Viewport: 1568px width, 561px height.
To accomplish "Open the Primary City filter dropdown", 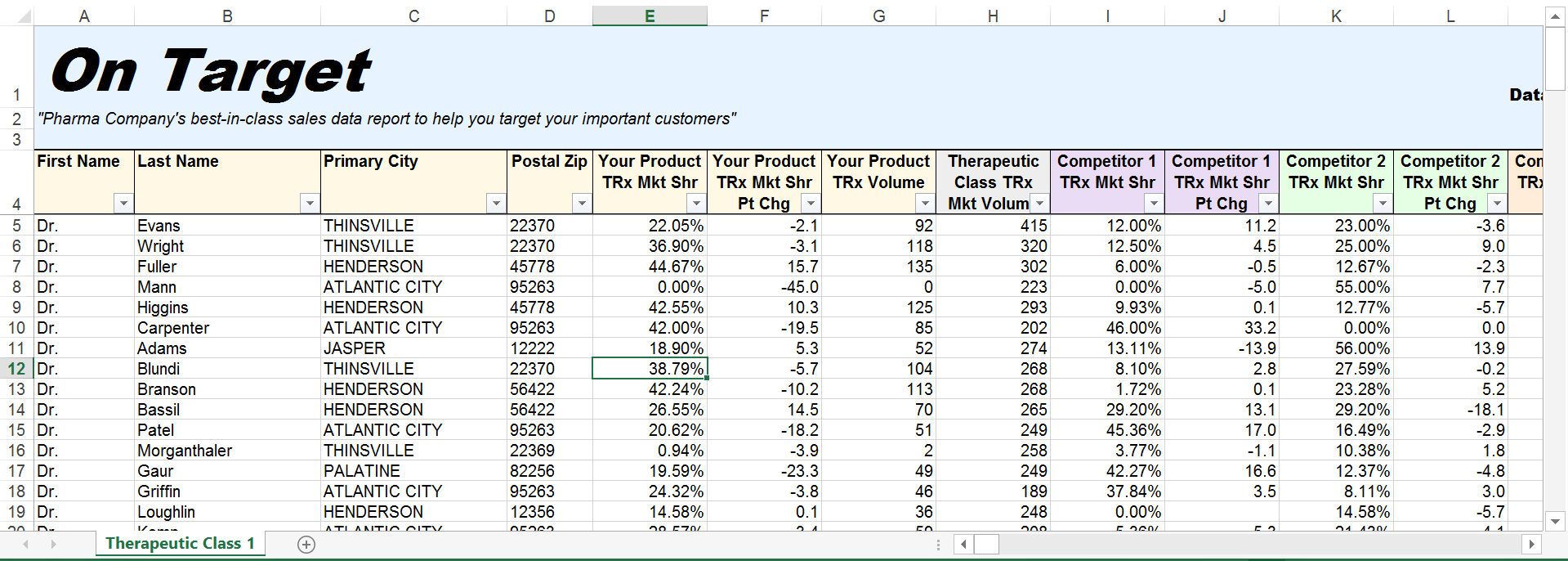I will coord(495,203).
